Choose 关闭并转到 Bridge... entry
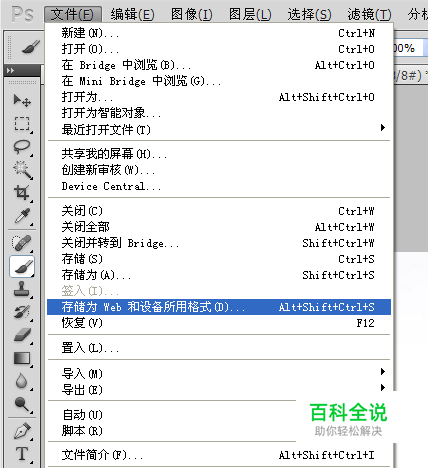The height and width of the screenshot is (468, 428). [x=219, y=243]
